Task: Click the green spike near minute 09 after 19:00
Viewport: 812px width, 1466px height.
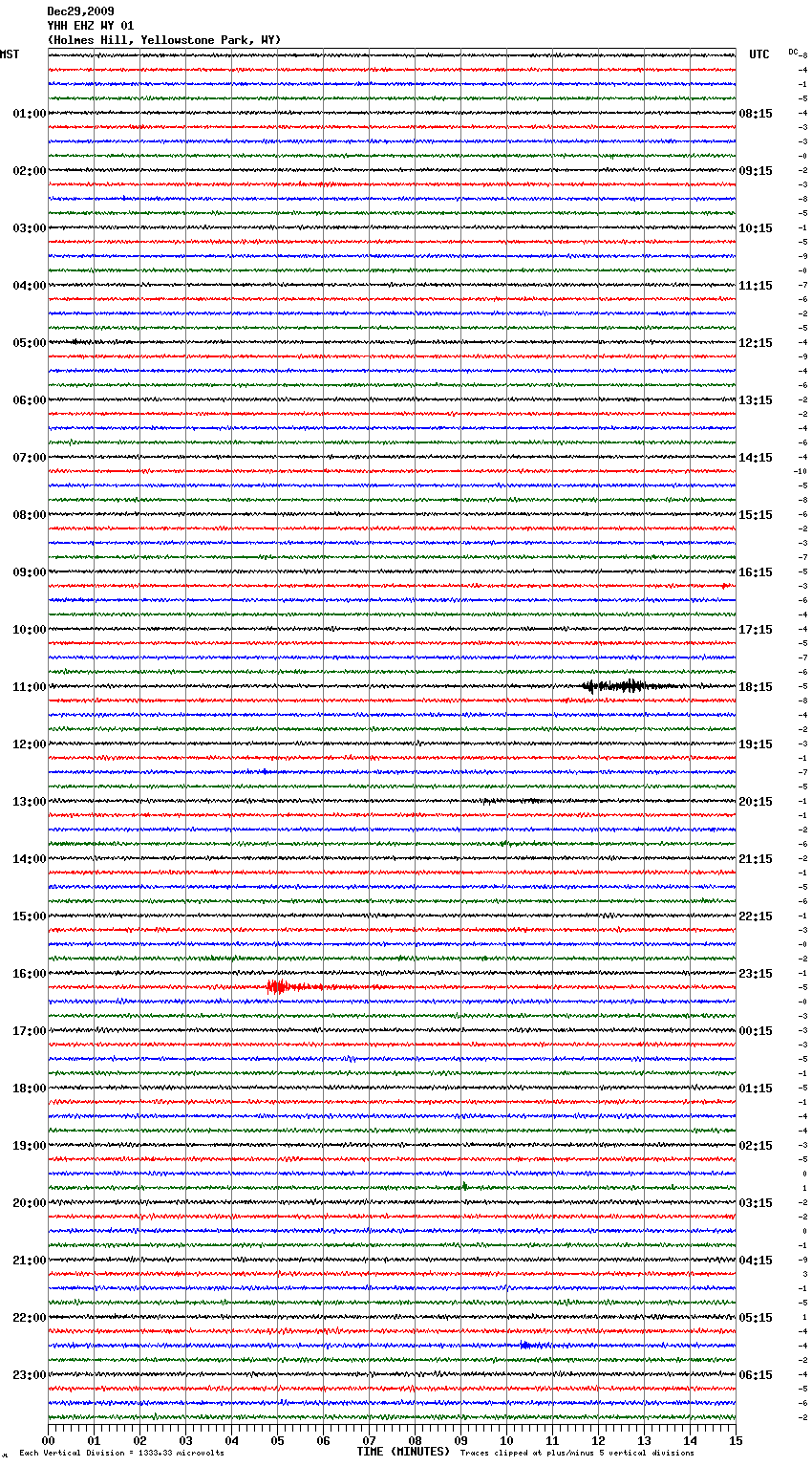Action: [464, 1186]
